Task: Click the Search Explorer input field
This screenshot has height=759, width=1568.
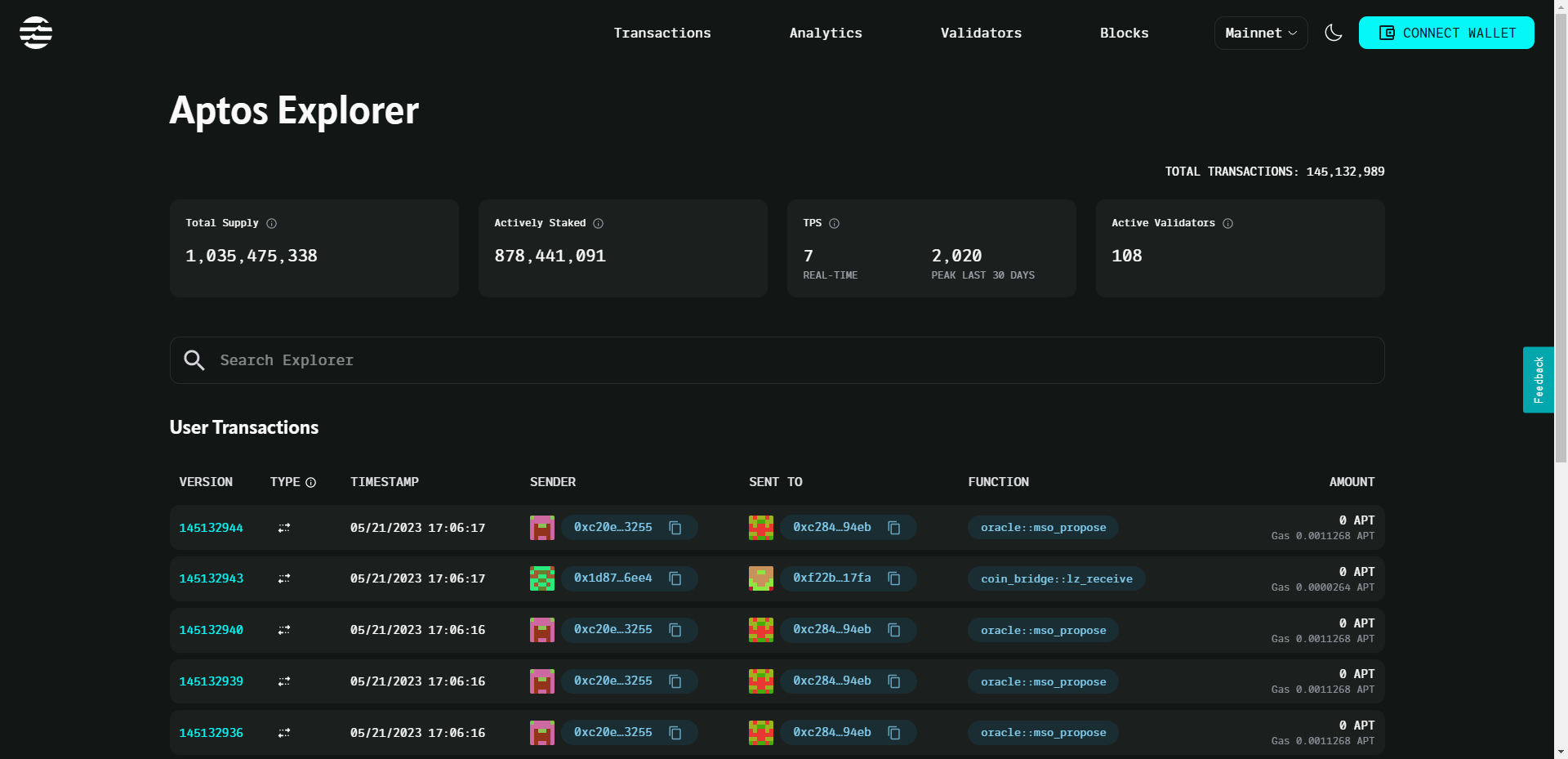Action: coord(776,360)
